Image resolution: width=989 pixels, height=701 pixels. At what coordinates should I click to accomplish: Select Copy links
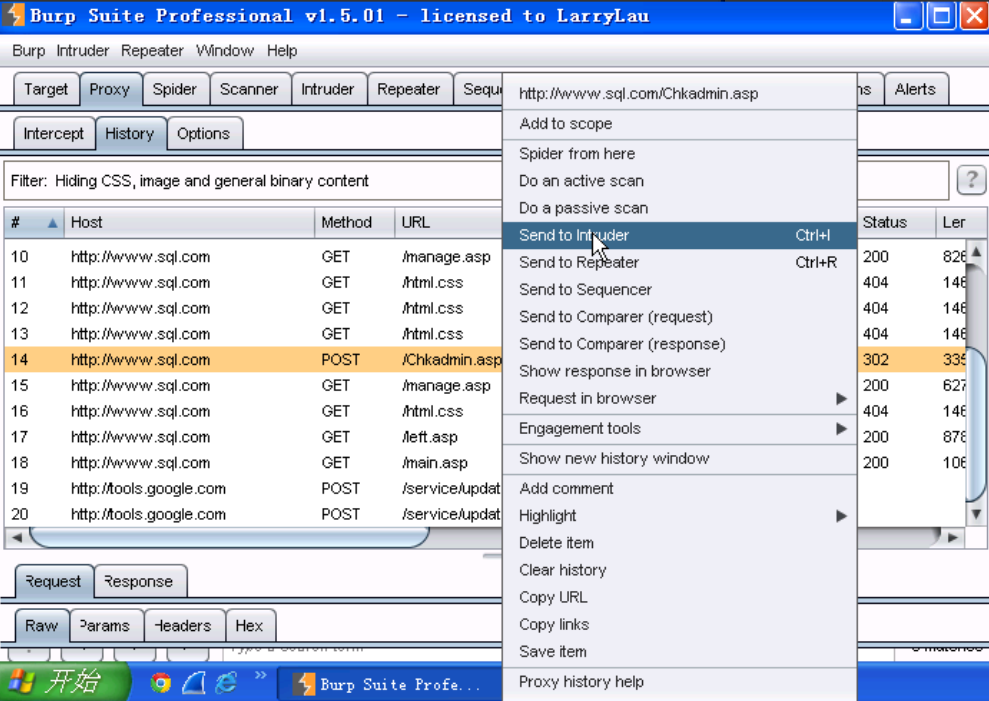click(x=679, y=624)
